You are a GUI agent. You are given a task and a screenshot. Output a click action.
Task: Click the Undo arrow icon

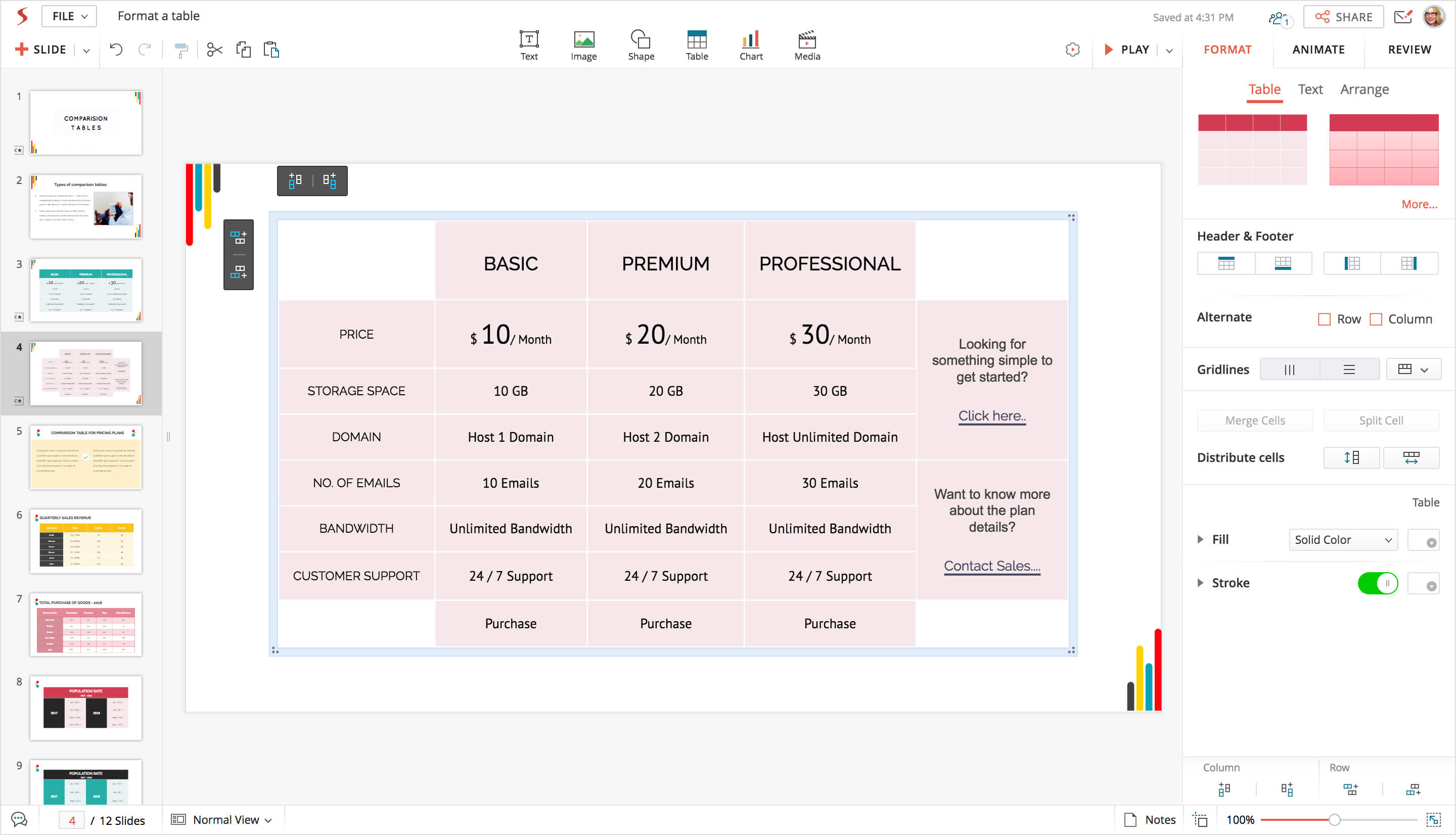[116, 50]
